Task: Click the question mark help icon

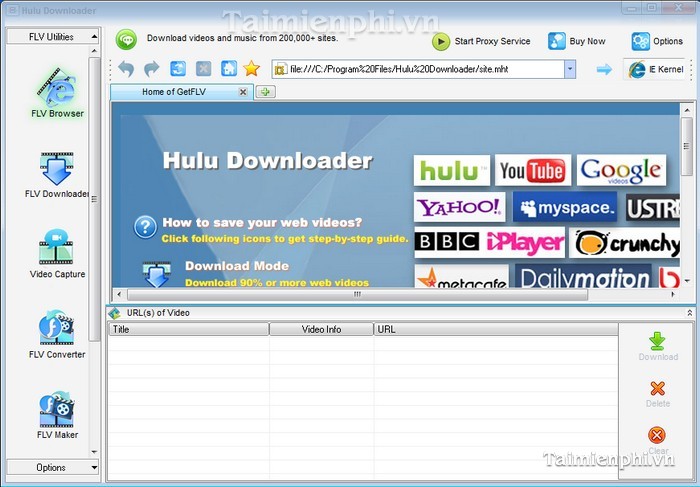Action: (145, 227)
